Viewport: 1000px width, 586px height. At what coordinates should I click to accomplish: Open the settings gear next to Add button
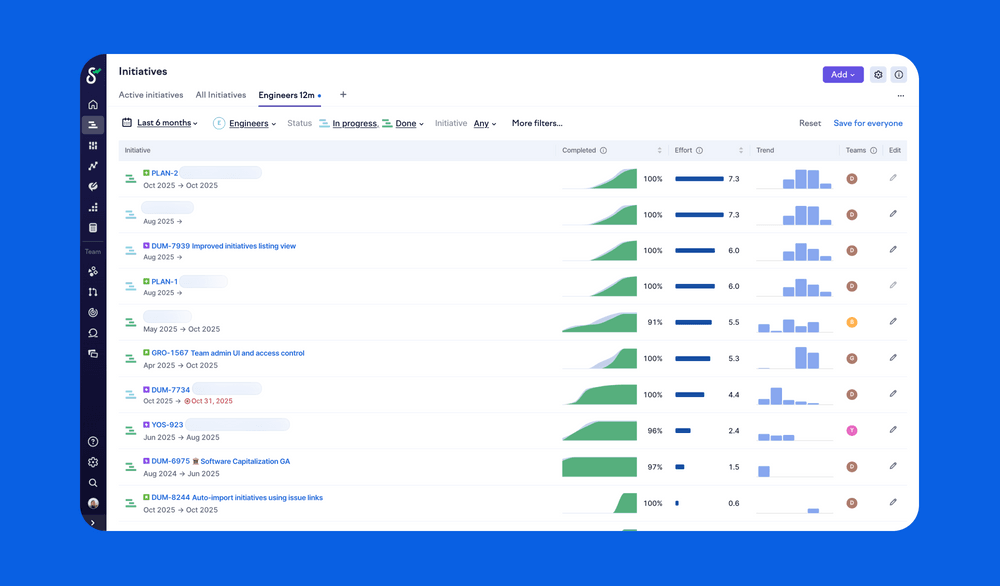point(878,75)
